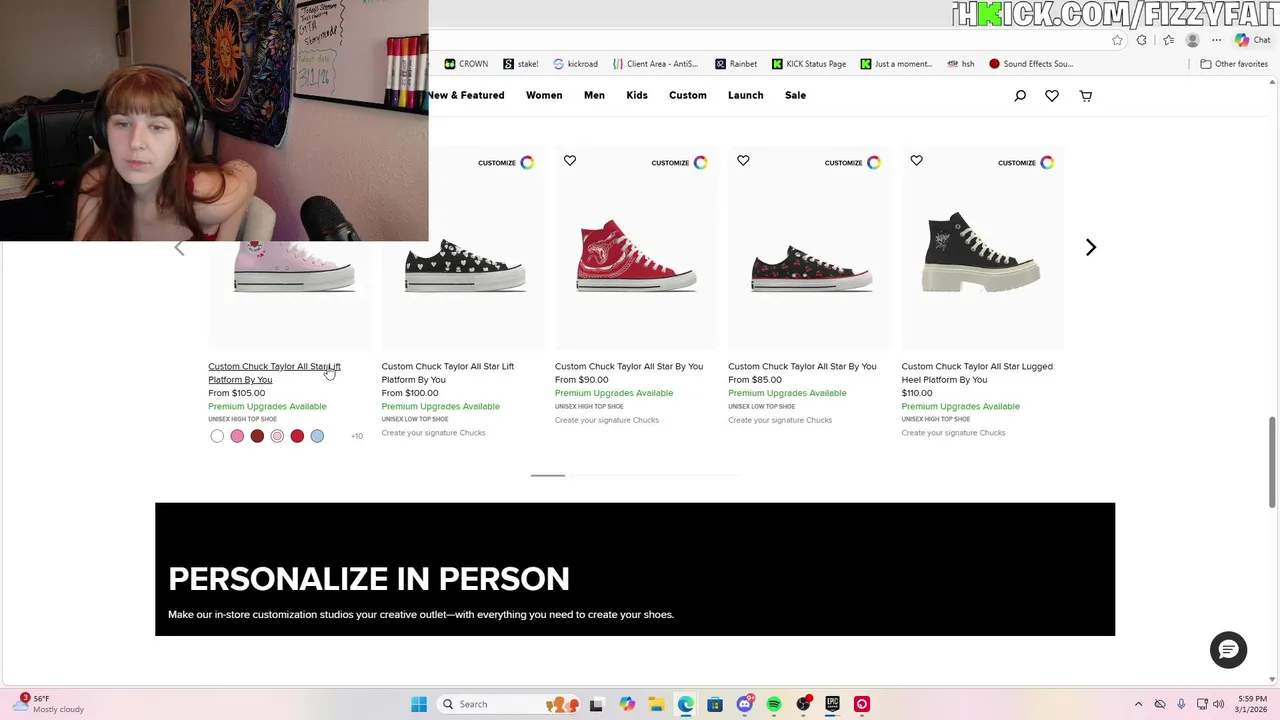Open the Sale menu
Viewport: 1280px width, 720px height.
coord(795,95)
